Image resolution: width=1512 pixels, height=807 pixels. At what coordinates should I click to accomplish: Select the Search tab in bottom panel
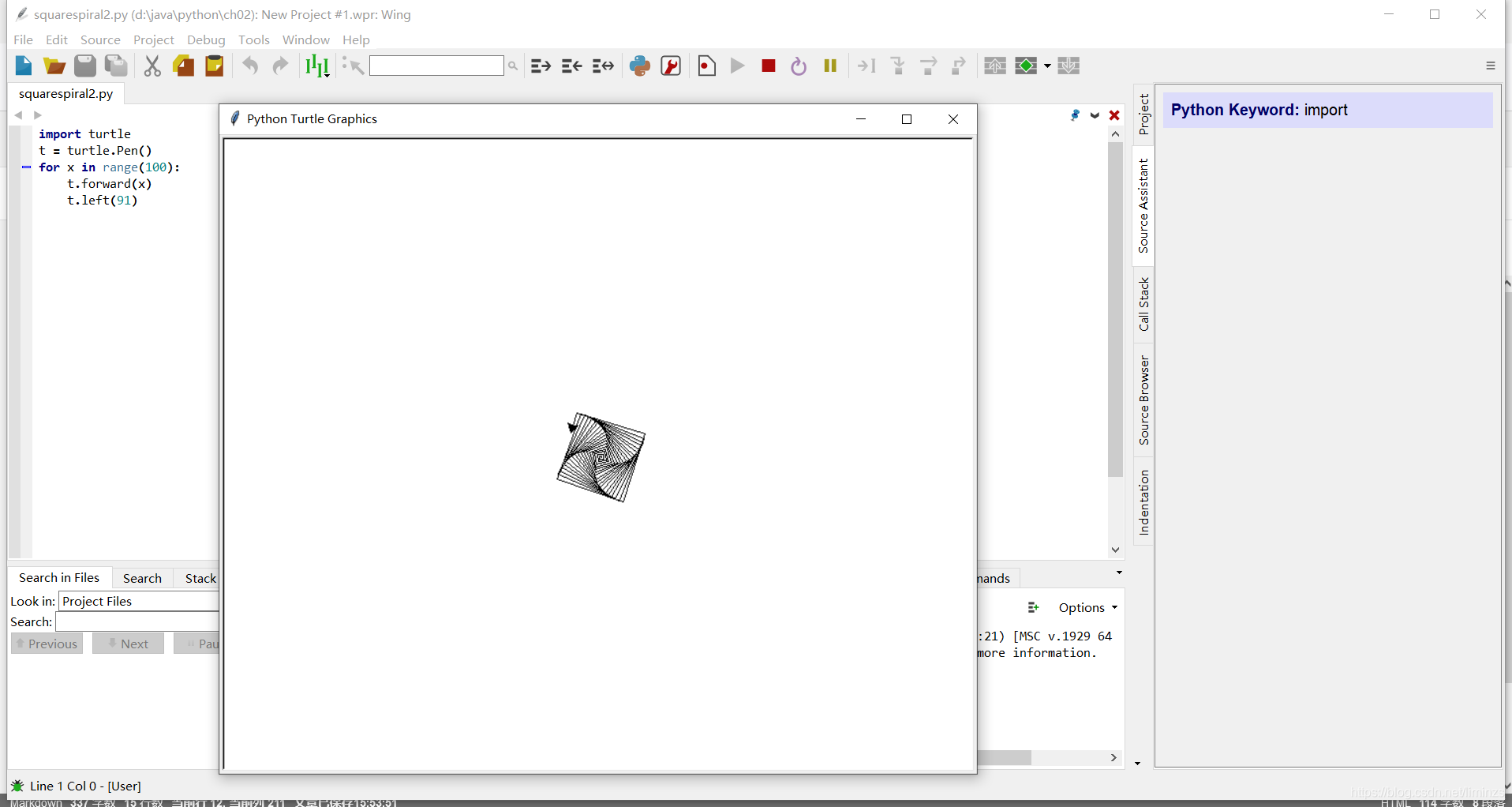pyautogui.click(x=142, y=579)
